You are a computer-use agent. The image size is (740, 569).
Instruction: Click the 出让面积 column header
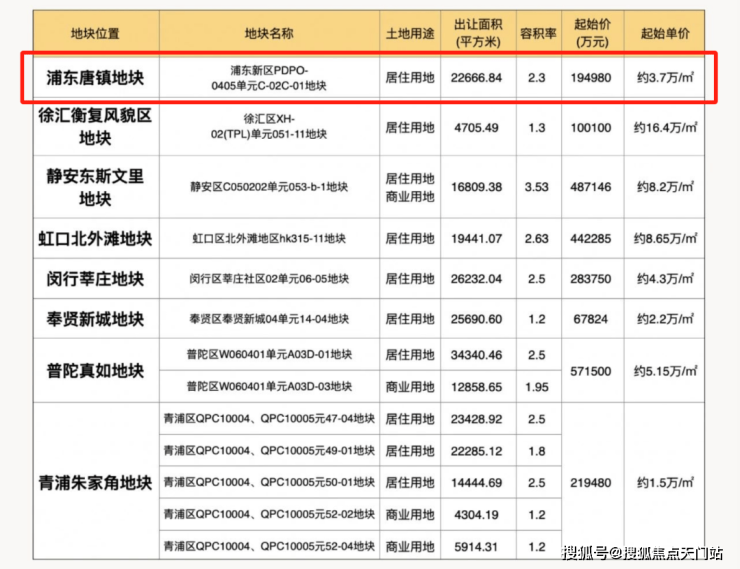tap(478, 33)
